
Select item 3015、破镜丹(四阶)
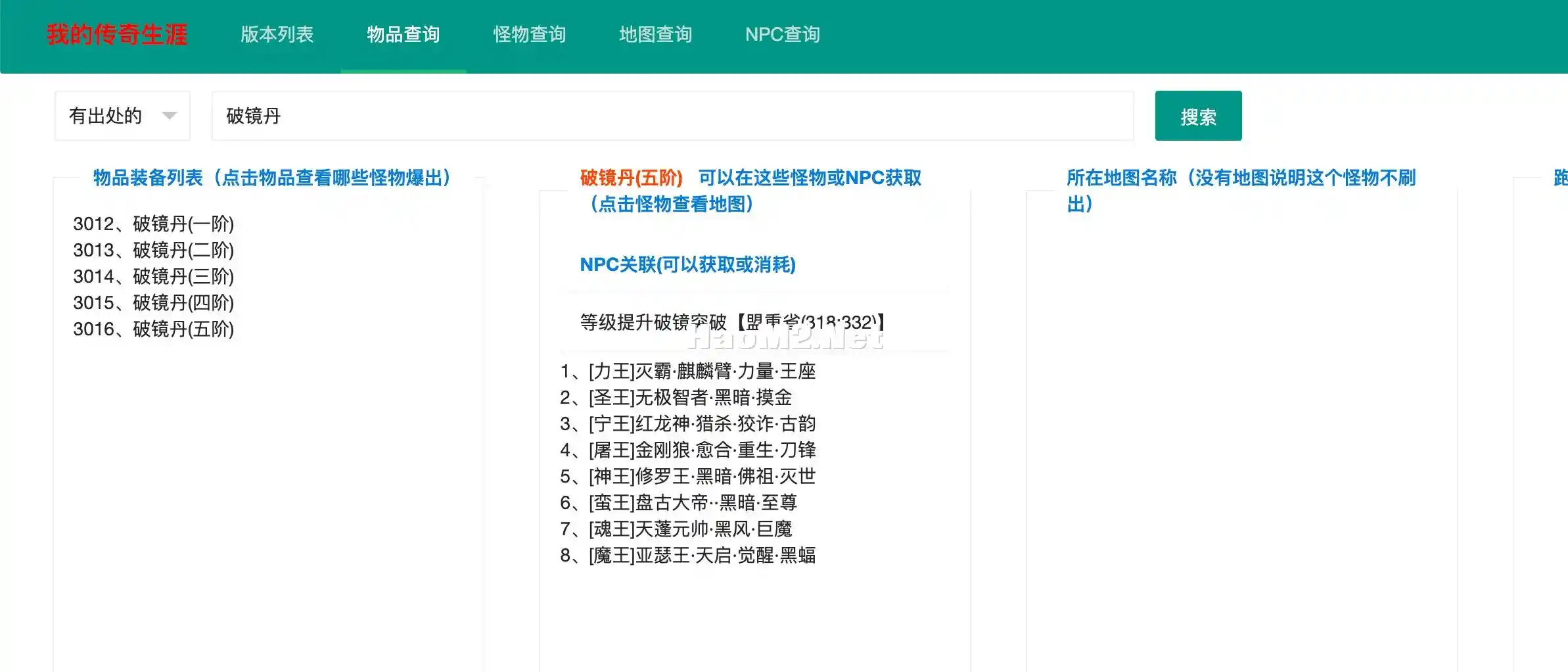154,302
